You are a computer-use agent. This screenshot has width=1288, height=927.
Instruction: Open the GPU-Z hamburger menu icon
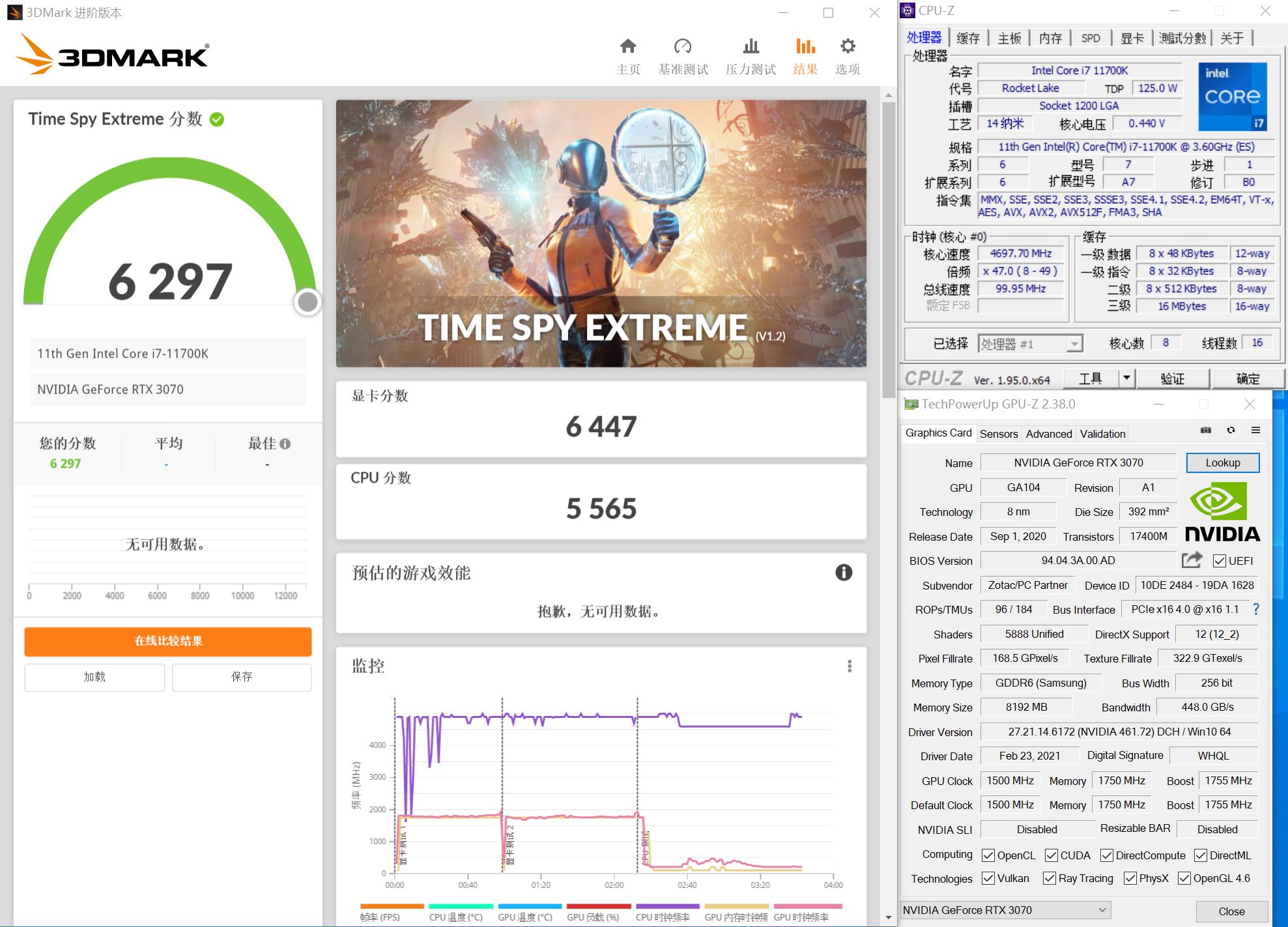(x=1256, y=431)
